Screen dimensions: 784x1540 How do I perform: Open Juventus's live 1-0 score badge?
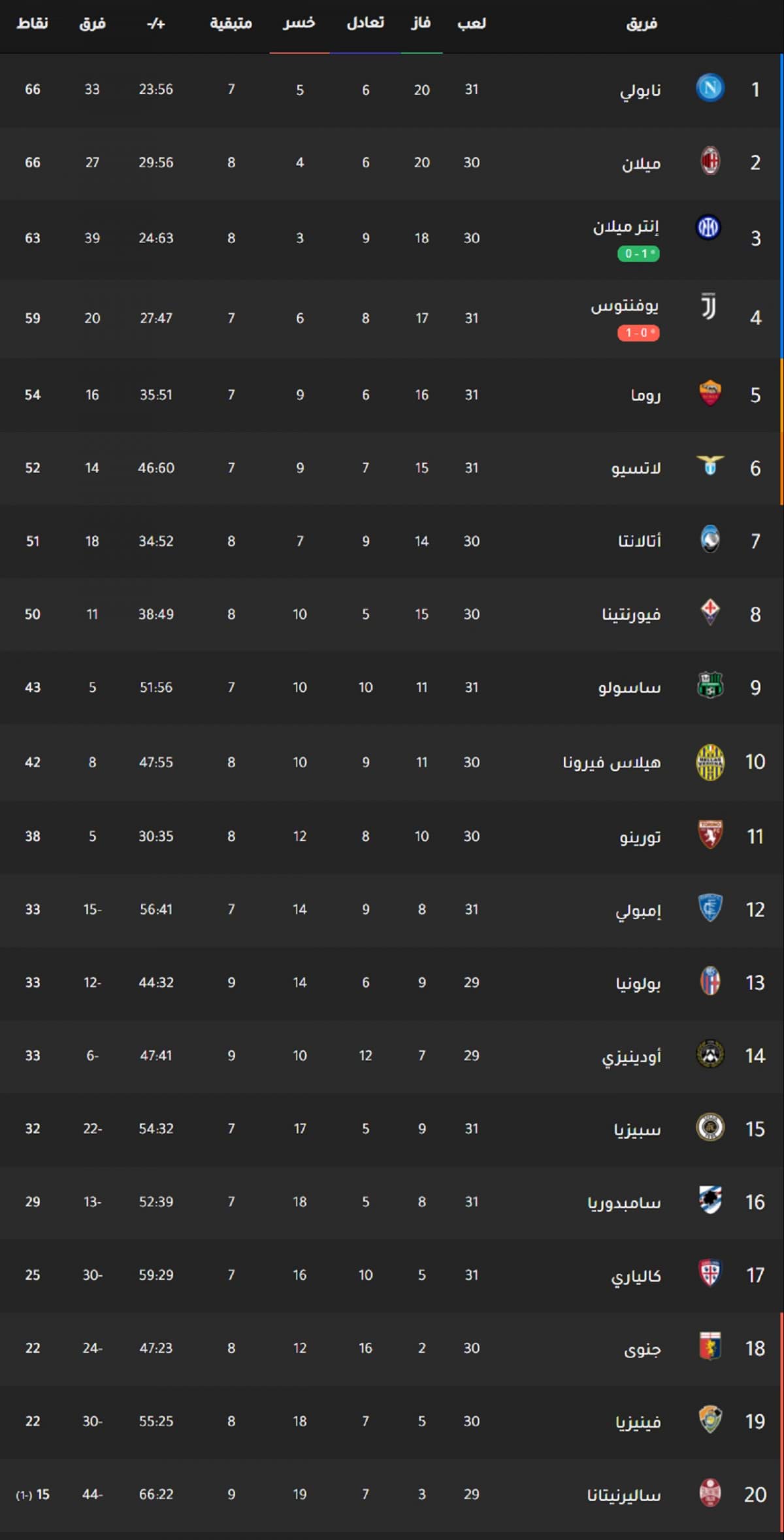(638, 333)
